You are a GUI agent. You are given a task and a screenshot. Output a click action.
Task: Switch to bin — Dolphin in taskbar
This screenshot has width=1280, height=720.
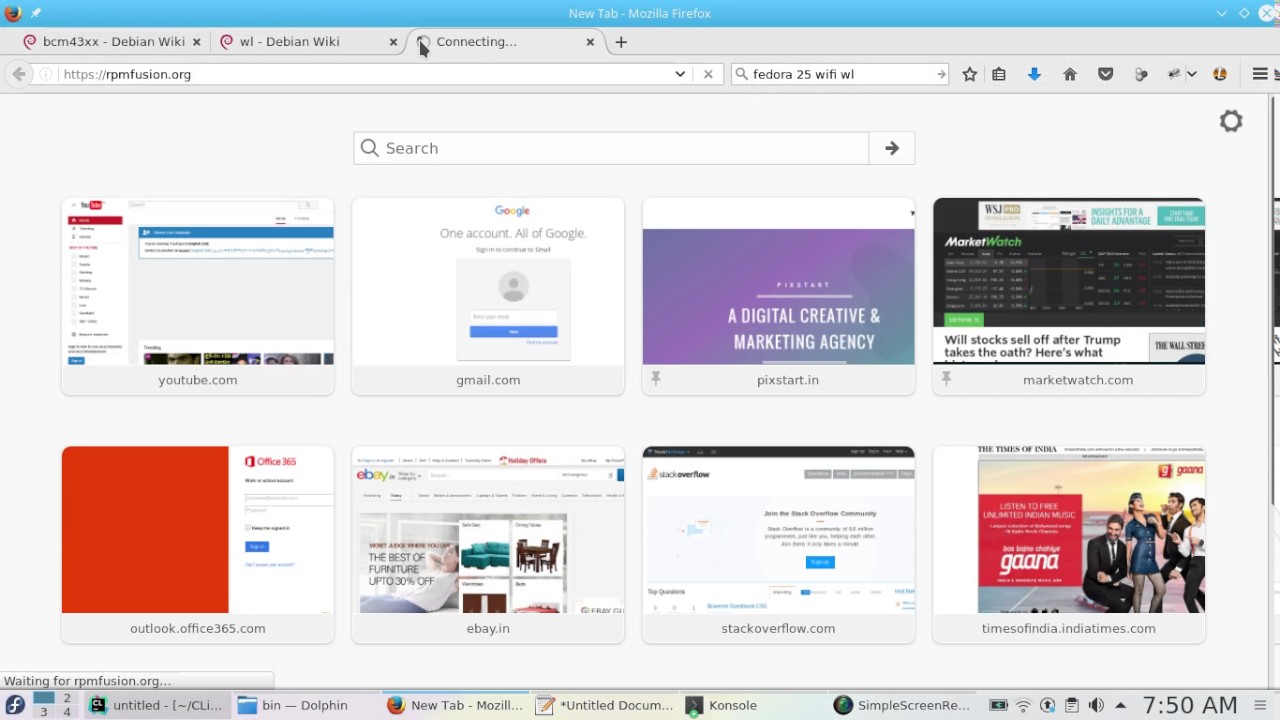tap(305, 705)
